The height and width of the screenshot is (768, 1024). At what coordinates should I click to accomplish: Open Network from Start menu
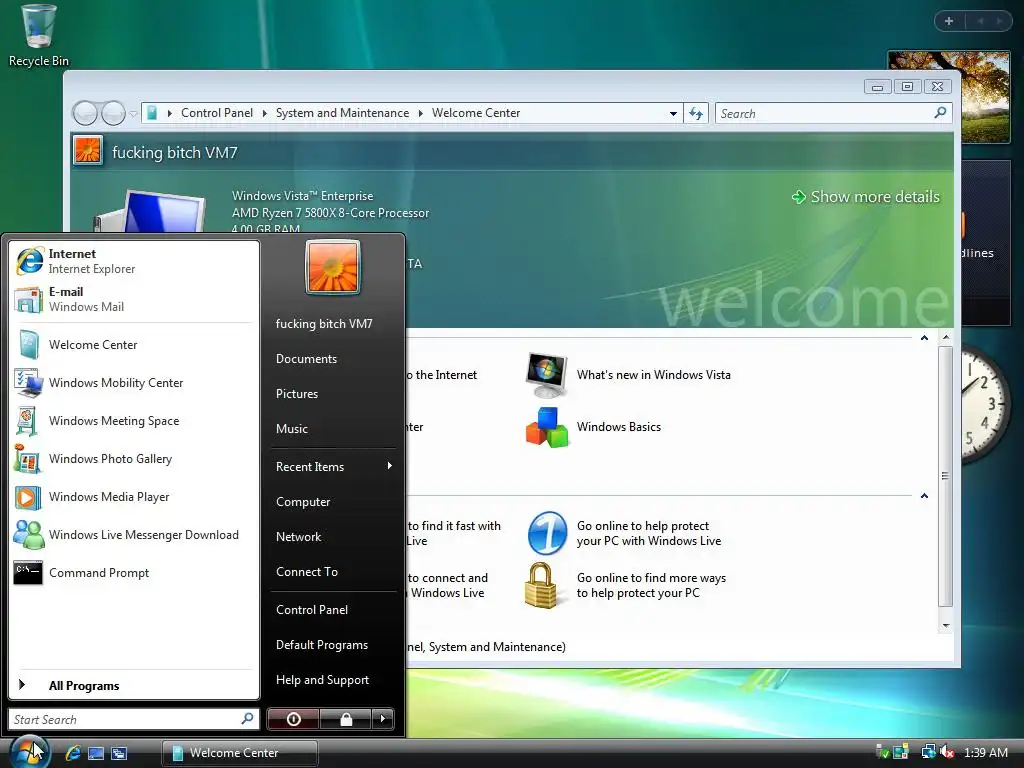point(334,536)
